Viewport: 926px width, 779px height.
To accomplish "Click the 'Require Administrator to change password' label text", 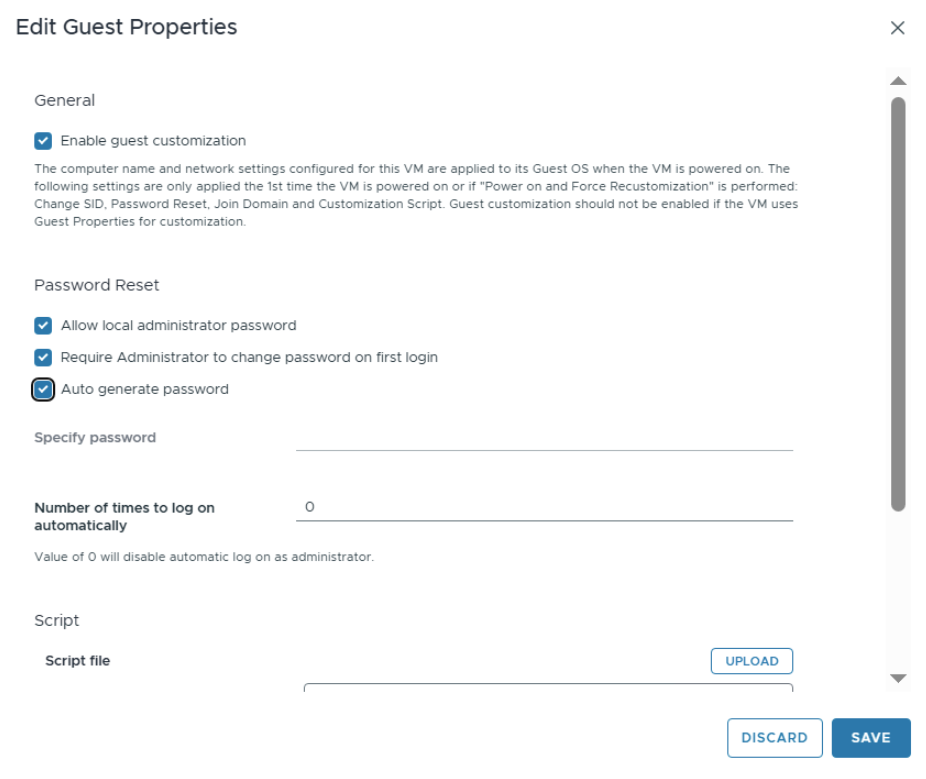I will click(x=249, y=357).
